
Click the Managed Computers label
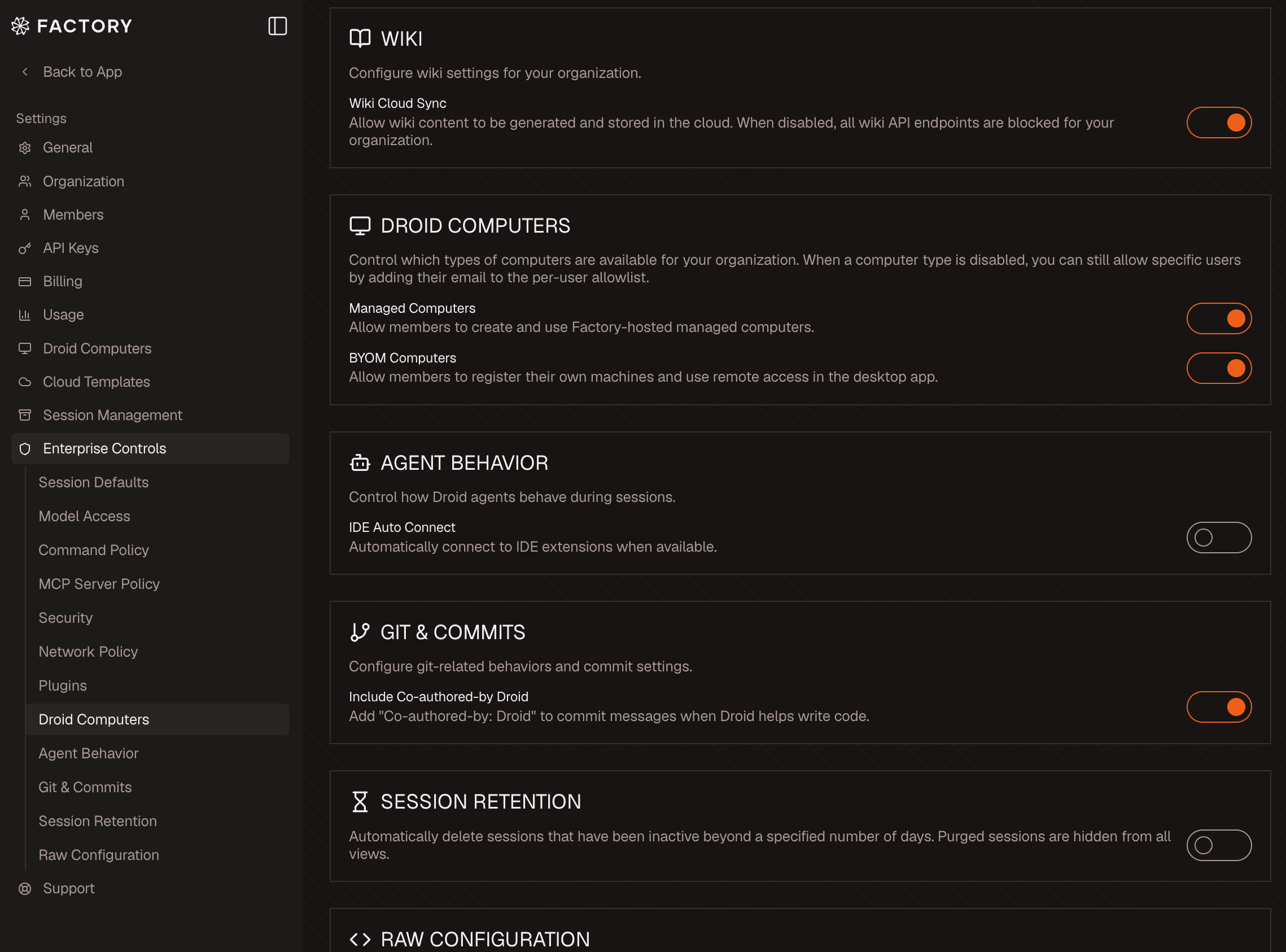pos(413,308)
